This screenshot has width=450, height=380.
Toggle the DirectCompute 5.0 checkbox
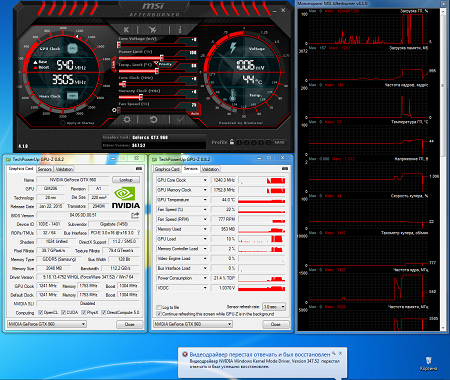point(103,312)
